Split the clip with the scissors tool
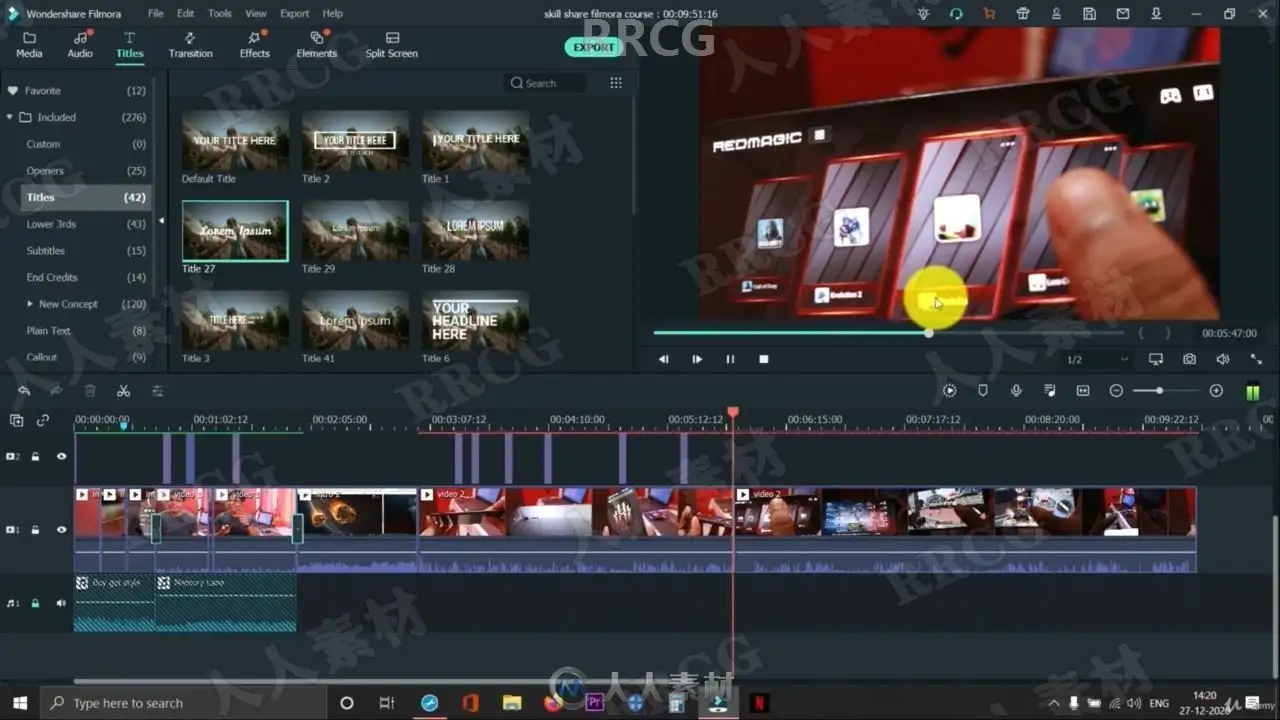Viewport: 1280px width, 720px height. pos(124,391)
